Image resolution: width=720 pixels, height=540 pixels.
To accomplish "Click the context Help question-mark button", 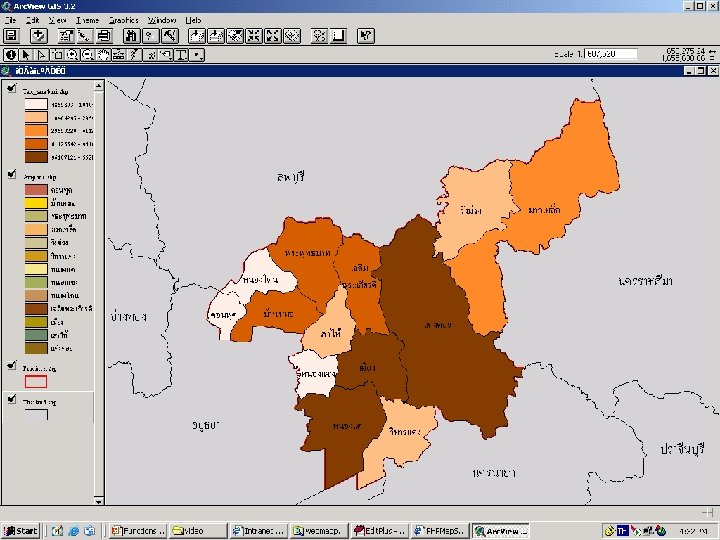I will click(366, 36).
